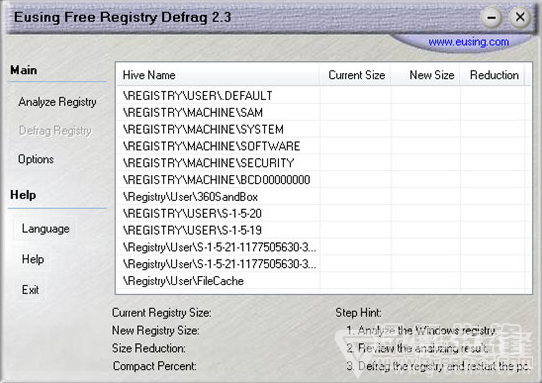Viewport: 542px width, 383px height.
Task: Open the www.eusing.com link
Action: 468,42
